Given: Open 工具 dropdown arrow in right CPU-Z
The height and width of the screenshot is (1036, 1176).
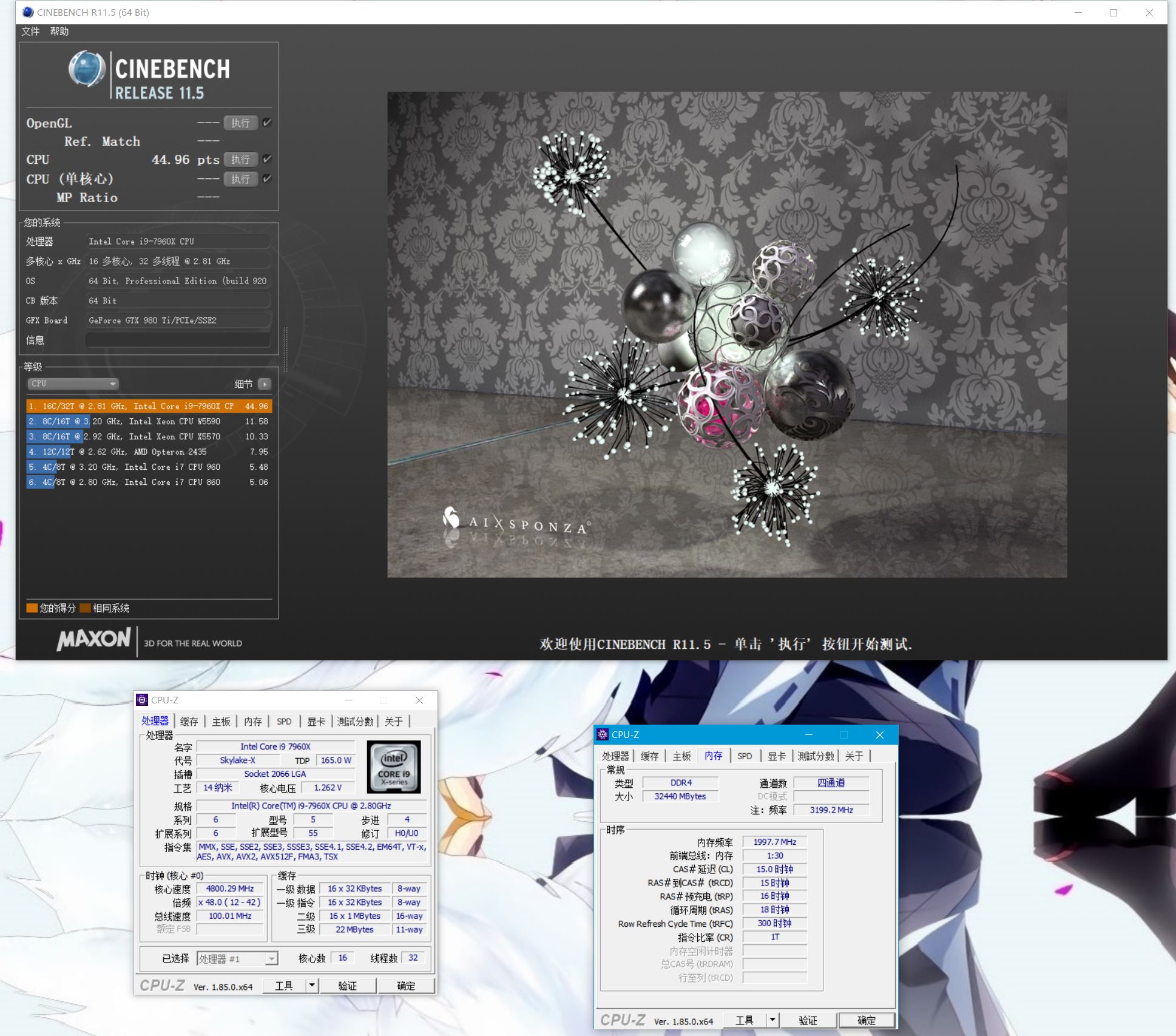Looking at the screenshot, I should (x=772, y=1020).
